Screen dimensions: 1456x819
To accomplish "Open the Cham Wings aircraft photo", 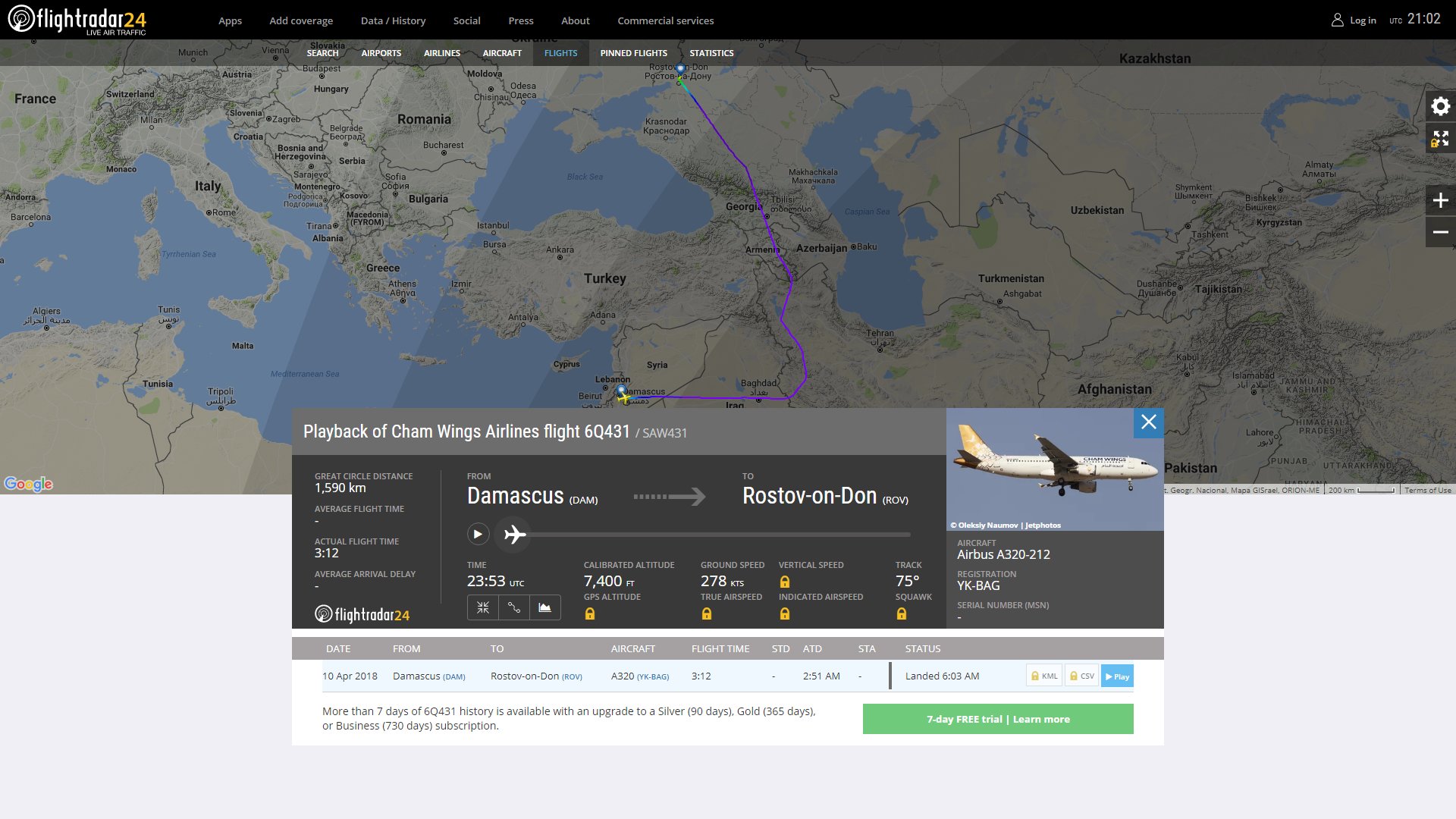I will pos(1055,469).
